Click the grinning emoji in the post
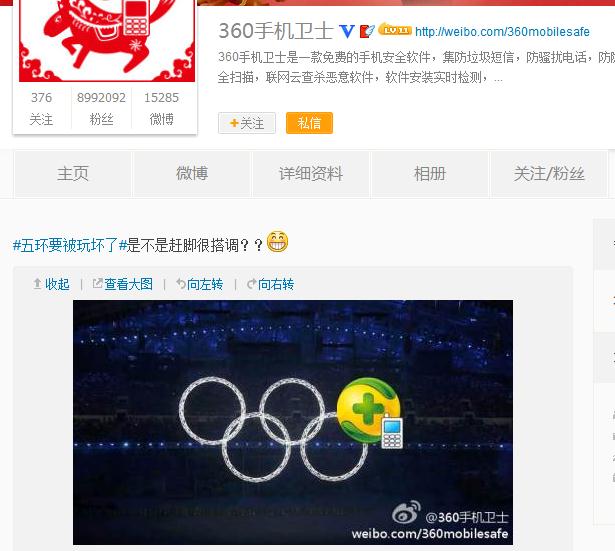This screenshot has width=615, height=551. click(277, 242)
